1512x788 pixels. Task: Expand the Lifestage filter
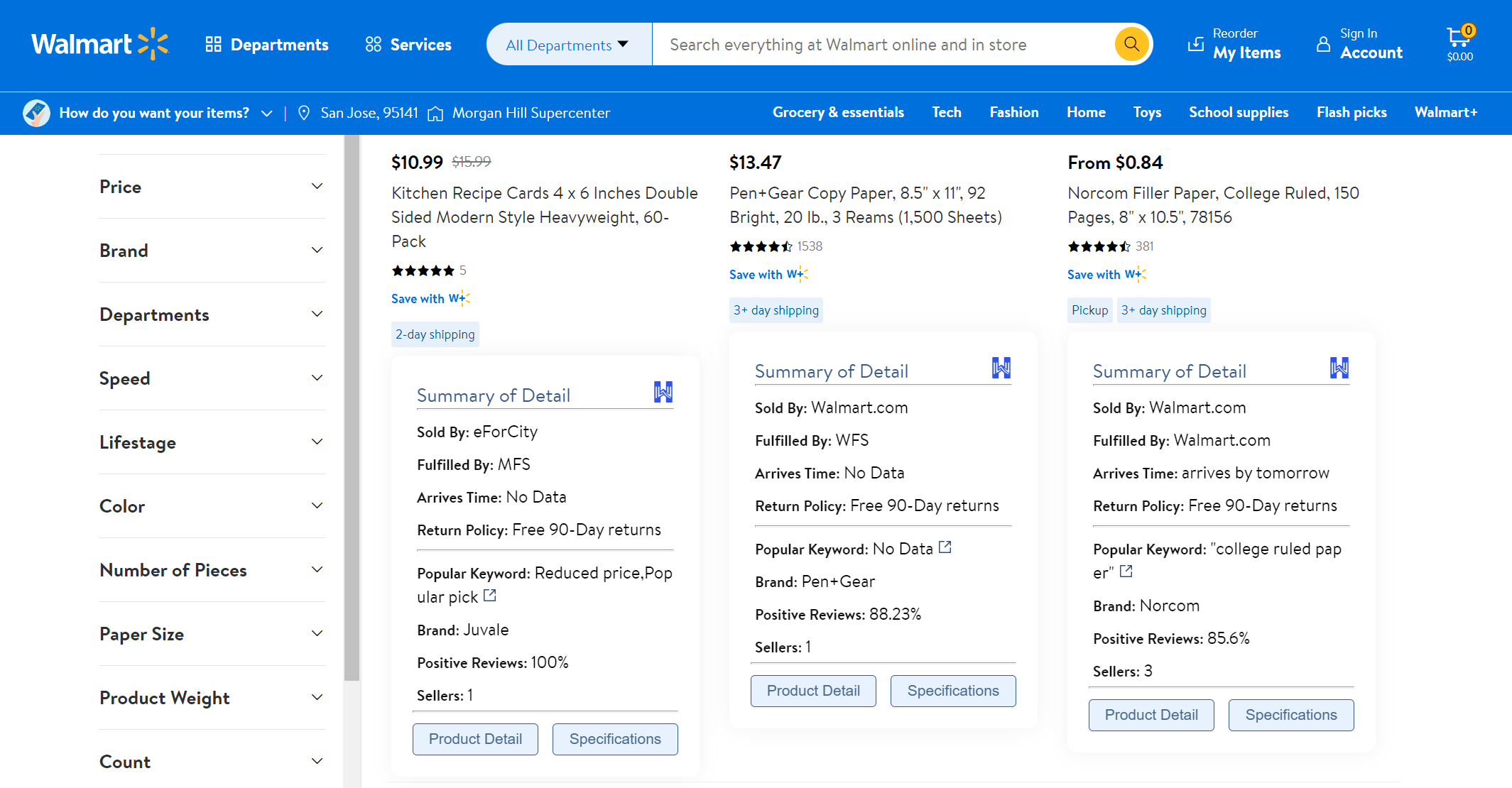click(212, 442)
